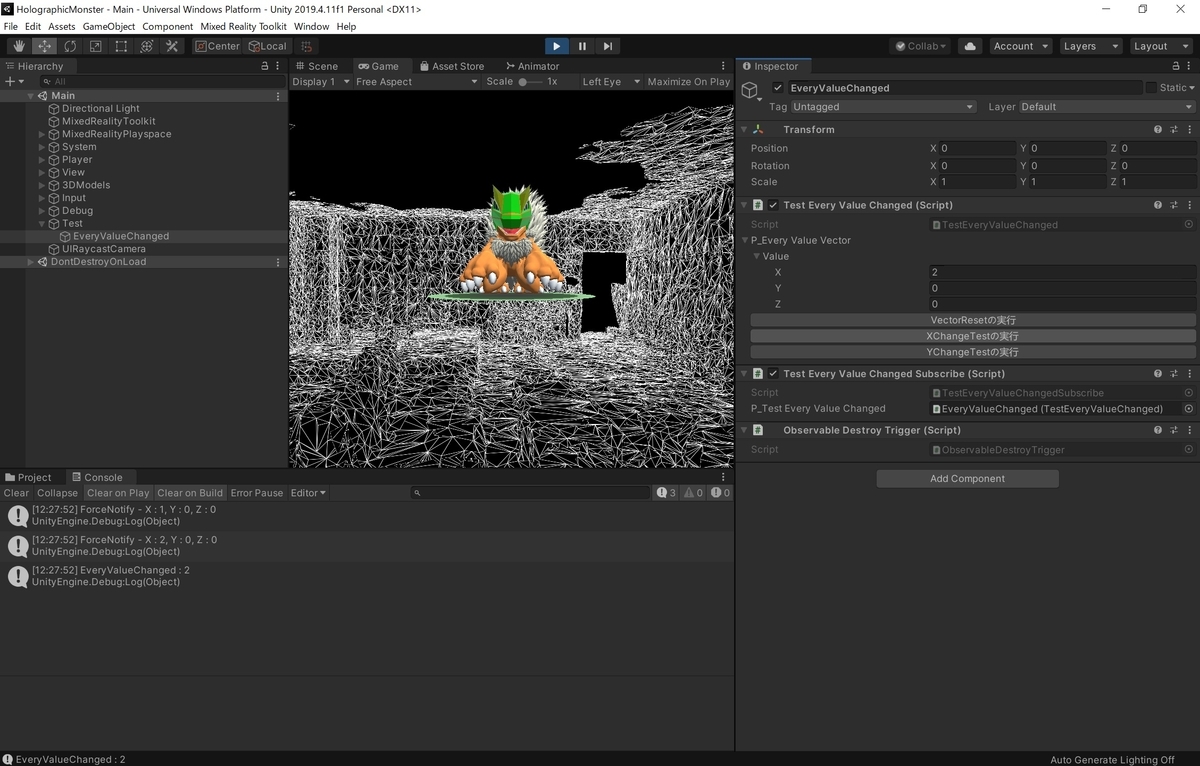Toggle Local handle rotation button

coord(267,46)
